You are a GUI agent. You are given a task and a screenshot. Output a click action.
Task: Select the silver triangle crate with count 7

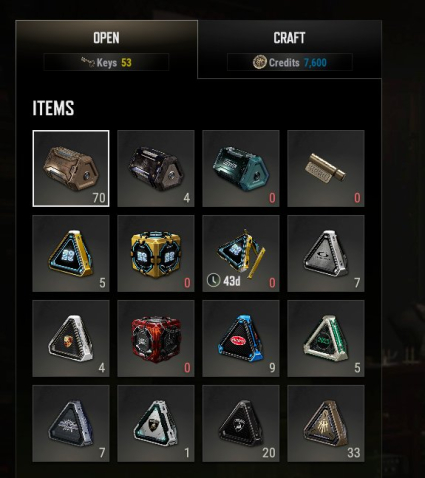click(x=326, y=253)
